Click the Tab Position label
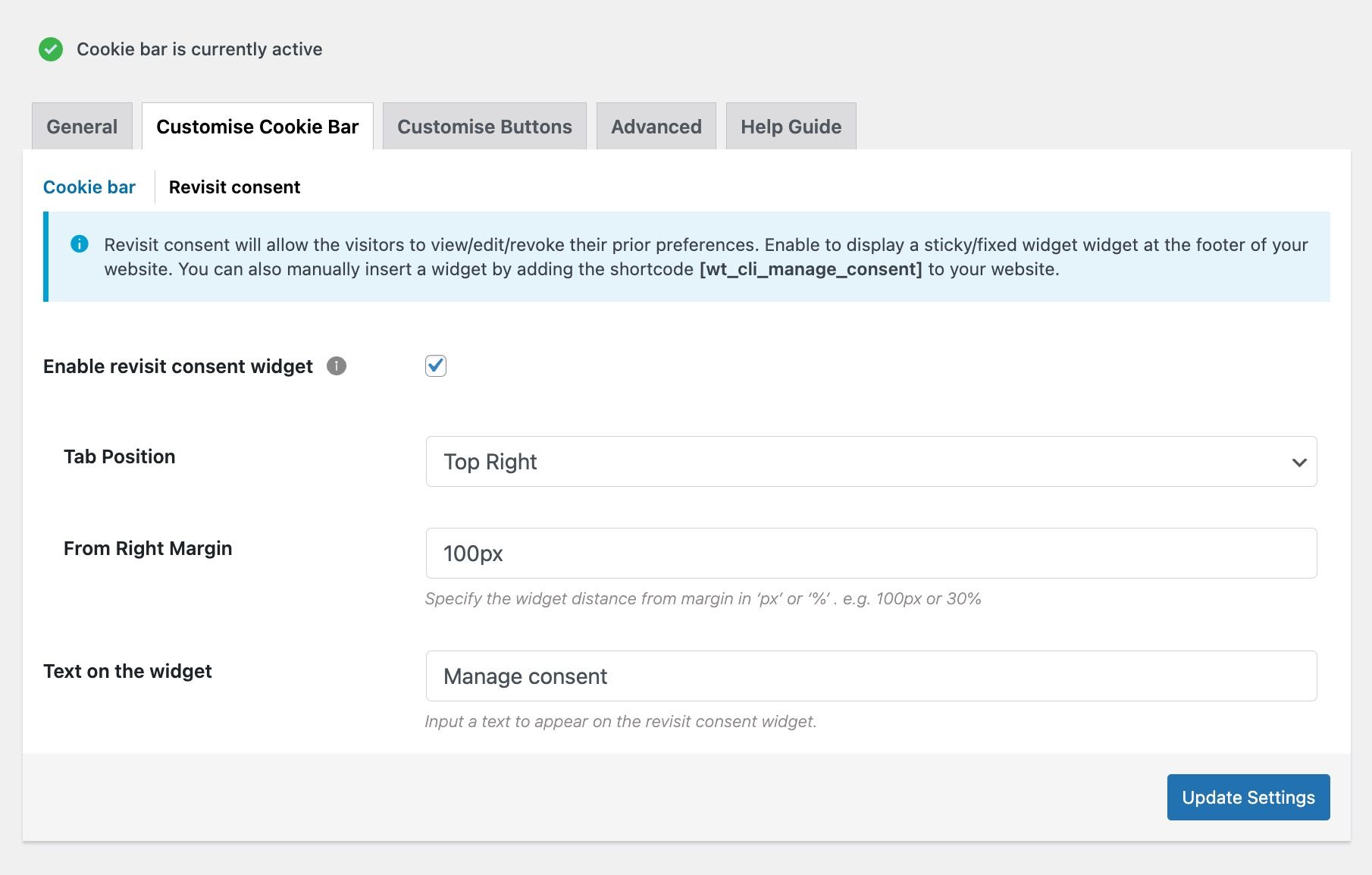 (120, 456)
